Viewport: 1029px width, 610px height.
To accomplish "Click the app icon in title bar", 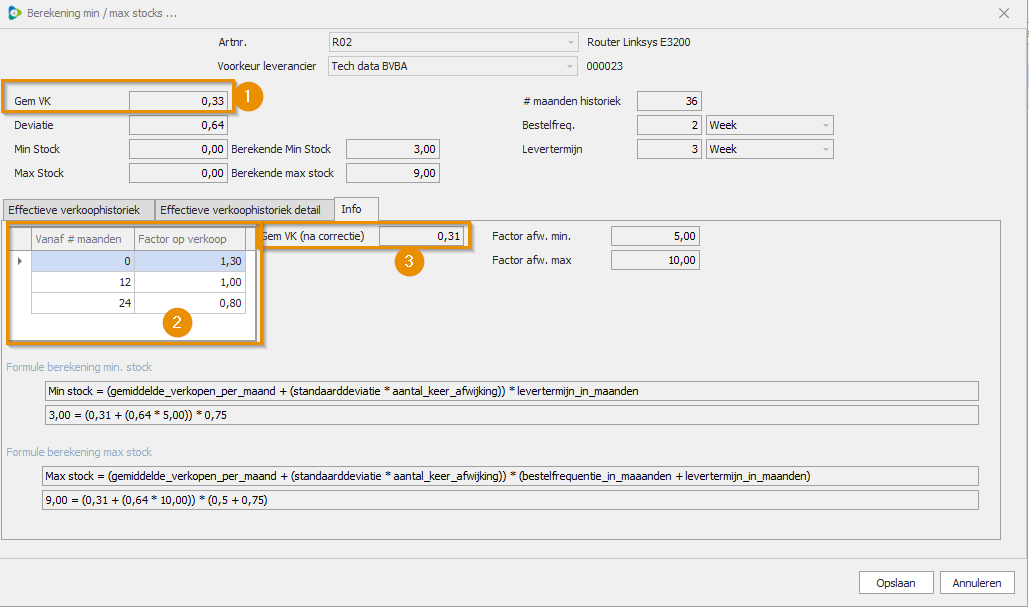I will click(x=13, y=13).
